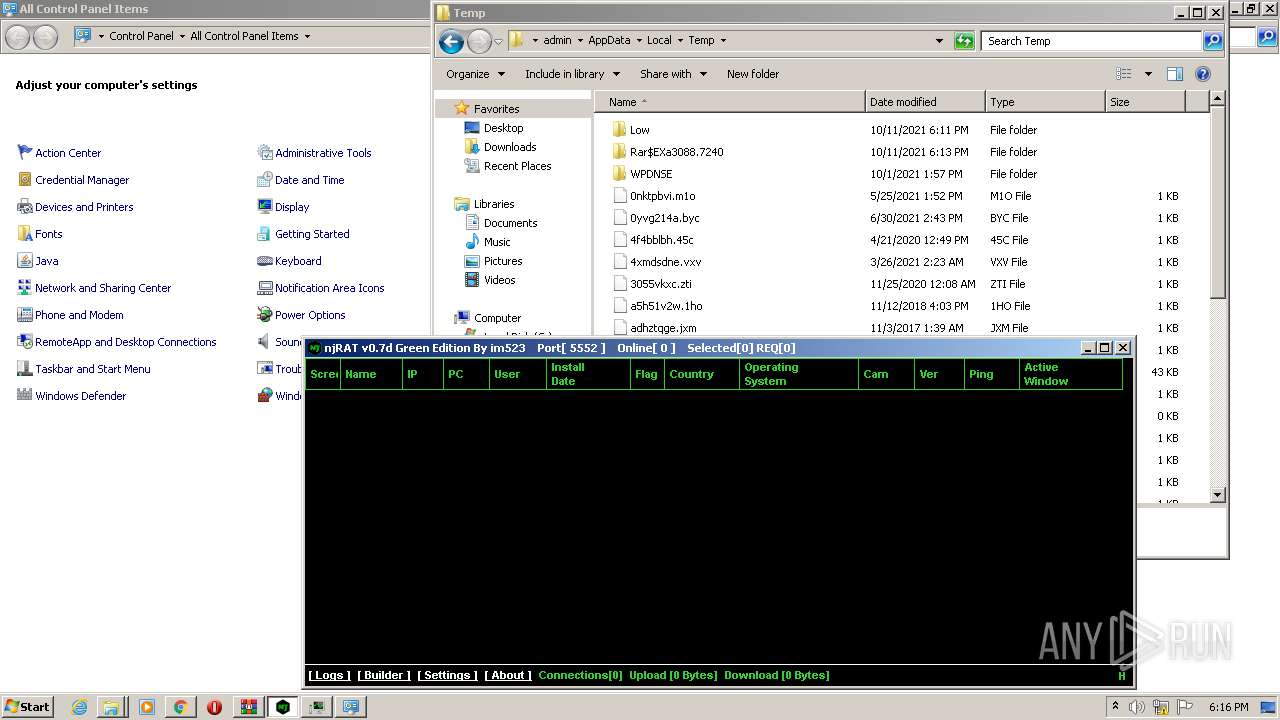
Task: Sort files by the Size column
Action: pyautogui.click(x=1145, y=102)
